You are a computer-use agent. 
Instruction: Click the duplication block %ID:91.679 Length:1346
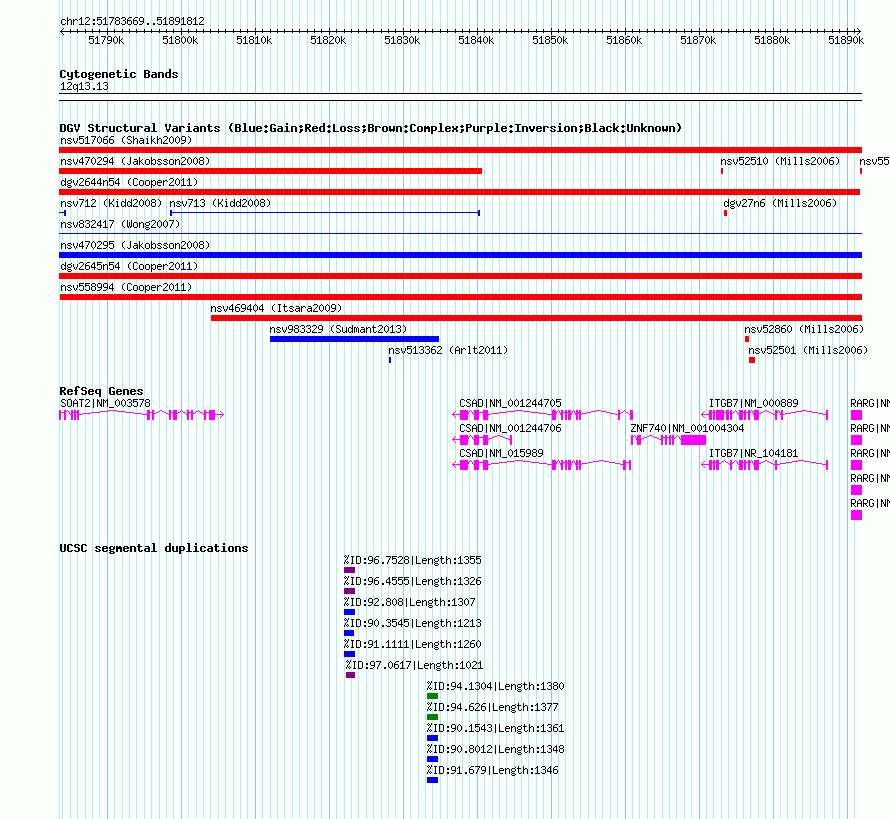[433, 780]
